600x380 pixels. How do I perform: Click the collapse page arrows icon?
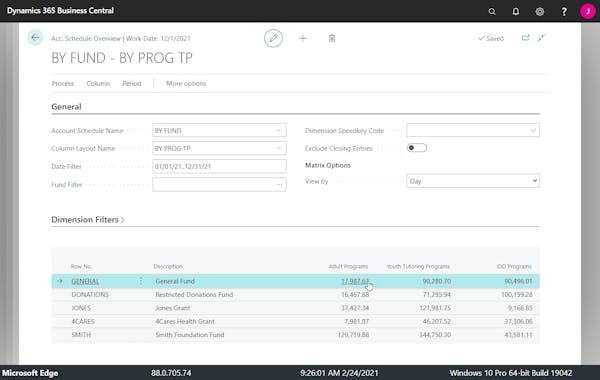click(x=541, y=38)
